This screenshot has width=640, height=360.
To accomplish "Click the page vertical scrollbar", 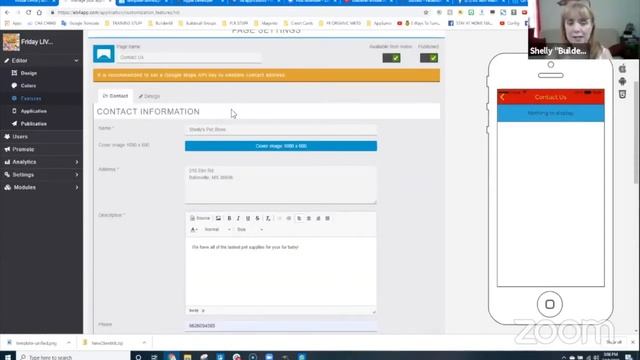I will click(636, 133).
